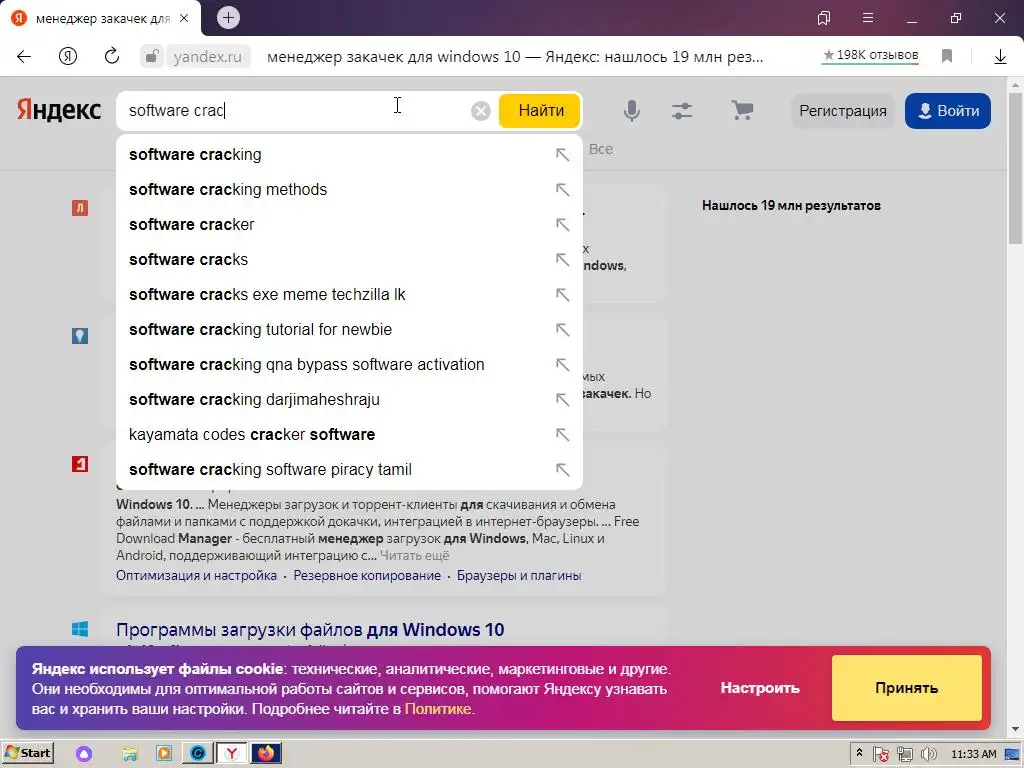Viewport: 1024px width, 768px height.
Task: Select suggestion 'software cracking'
Action: click(x=349, y=155)
